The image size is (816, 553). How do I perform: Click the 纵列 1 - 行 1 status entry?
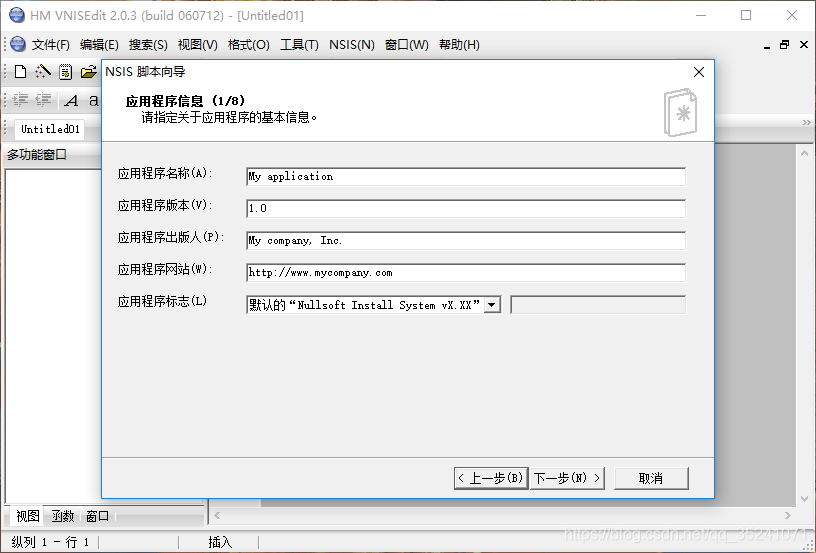coord(50,542)
